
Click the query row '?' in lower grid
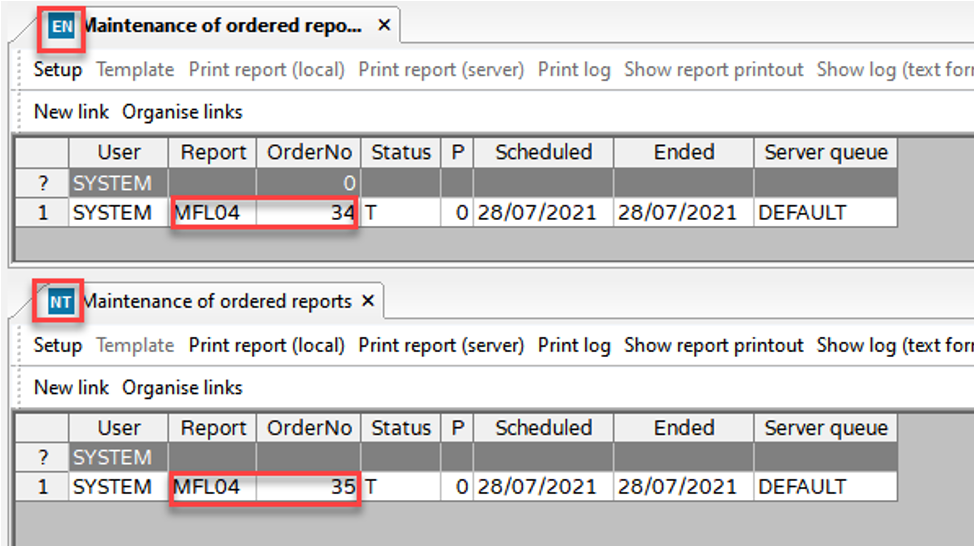(42, 458)
